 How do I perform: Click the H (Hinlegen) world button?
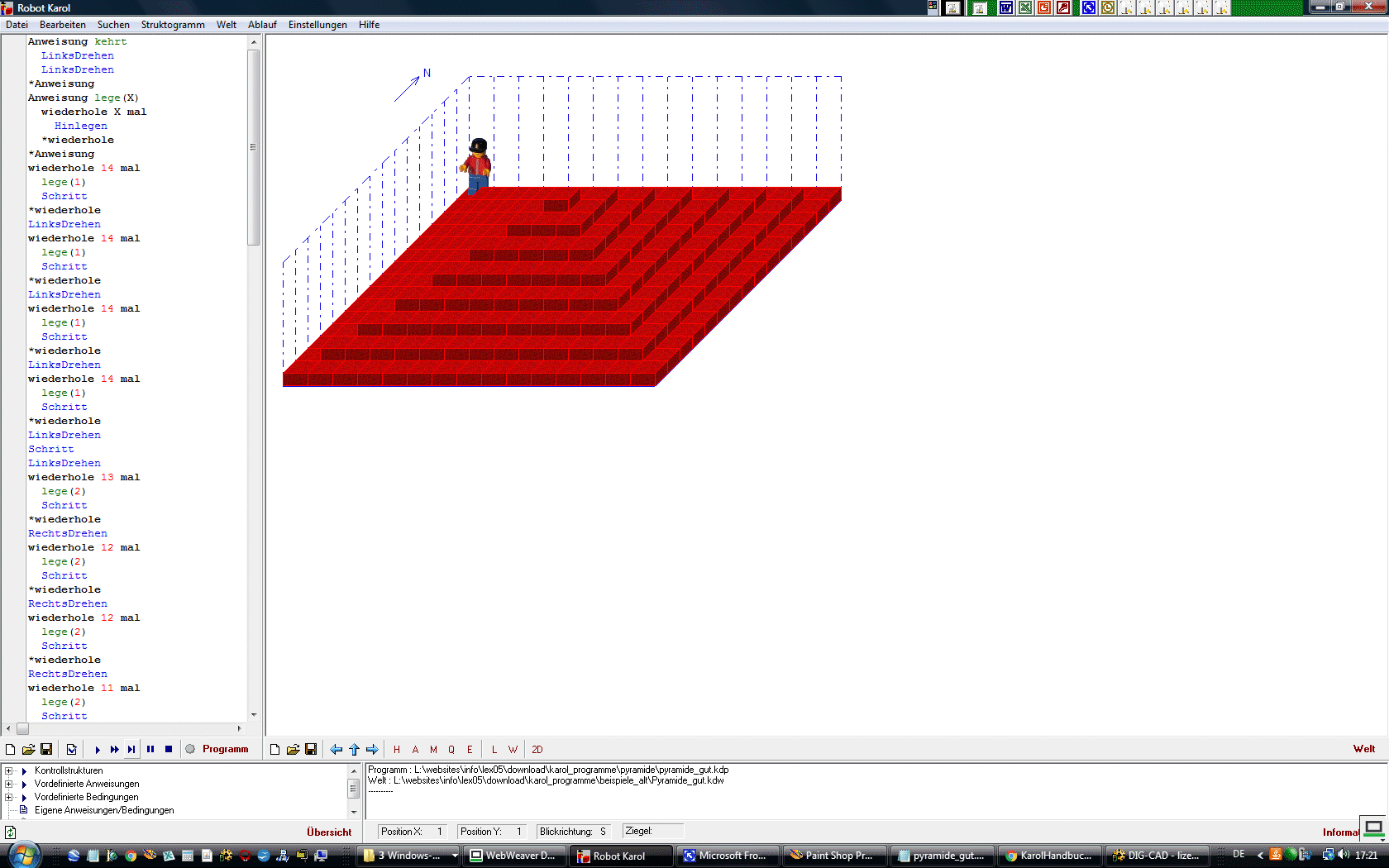[x=397, y=750]
